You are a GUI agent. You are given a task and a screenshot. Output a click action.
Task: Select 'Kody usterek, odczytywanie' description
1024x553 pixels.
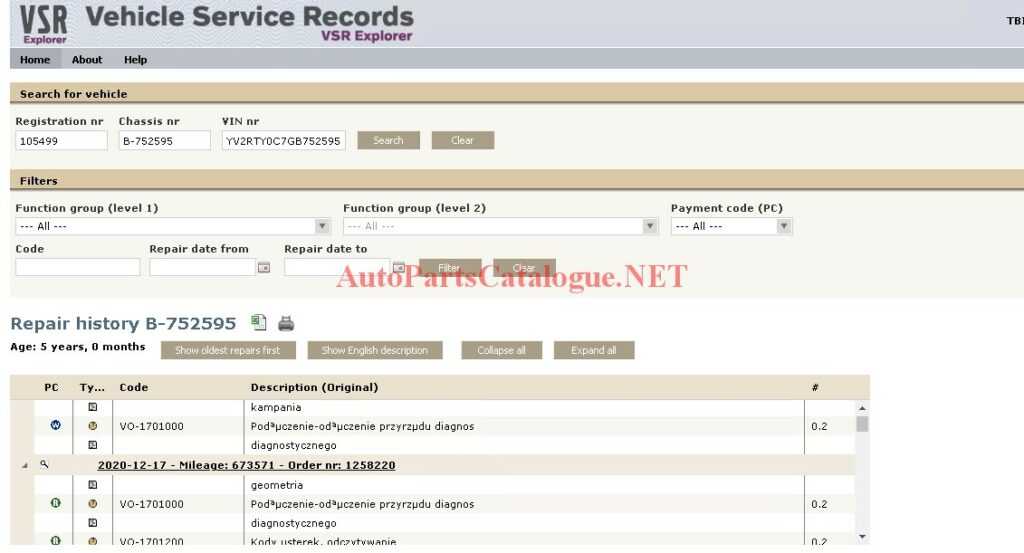click(x=323, y=541)
